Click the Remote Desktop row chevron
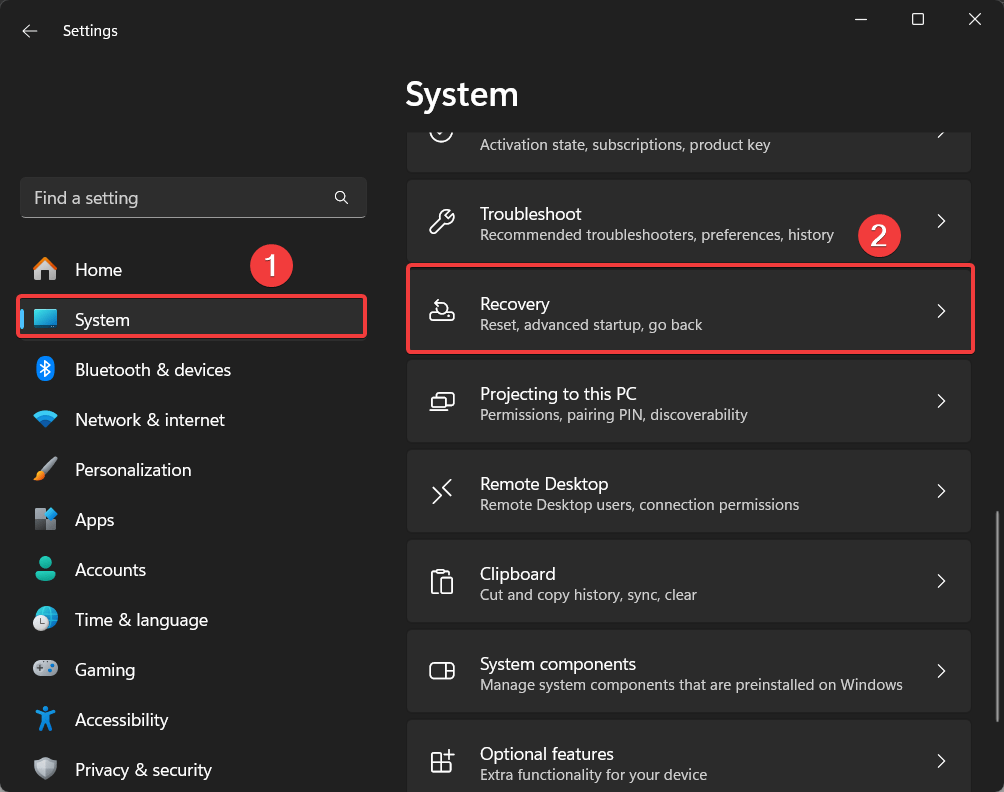This screenshot has width=1004, height=792. pos(941,491)
